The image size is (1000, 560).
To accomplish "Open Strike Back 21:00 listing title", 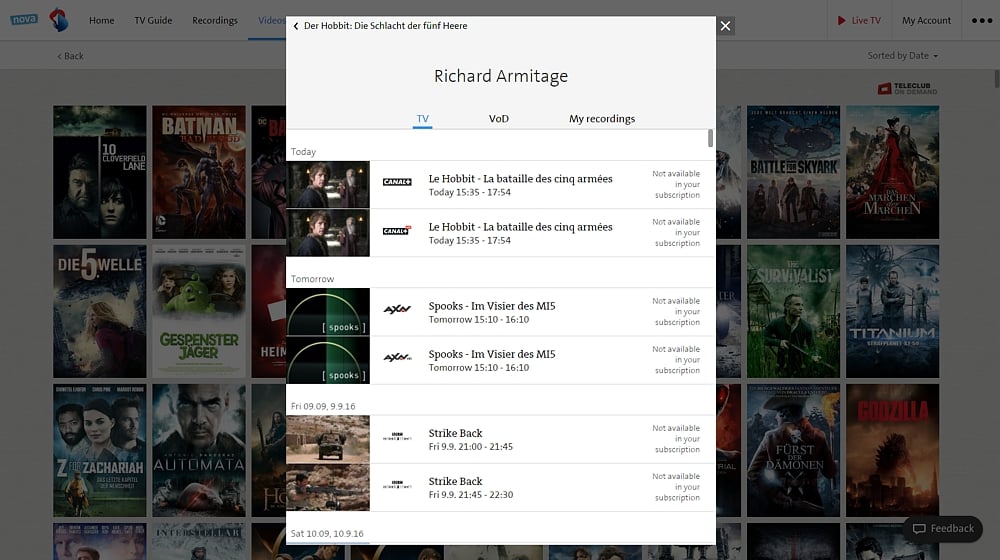I will point(455,433).
